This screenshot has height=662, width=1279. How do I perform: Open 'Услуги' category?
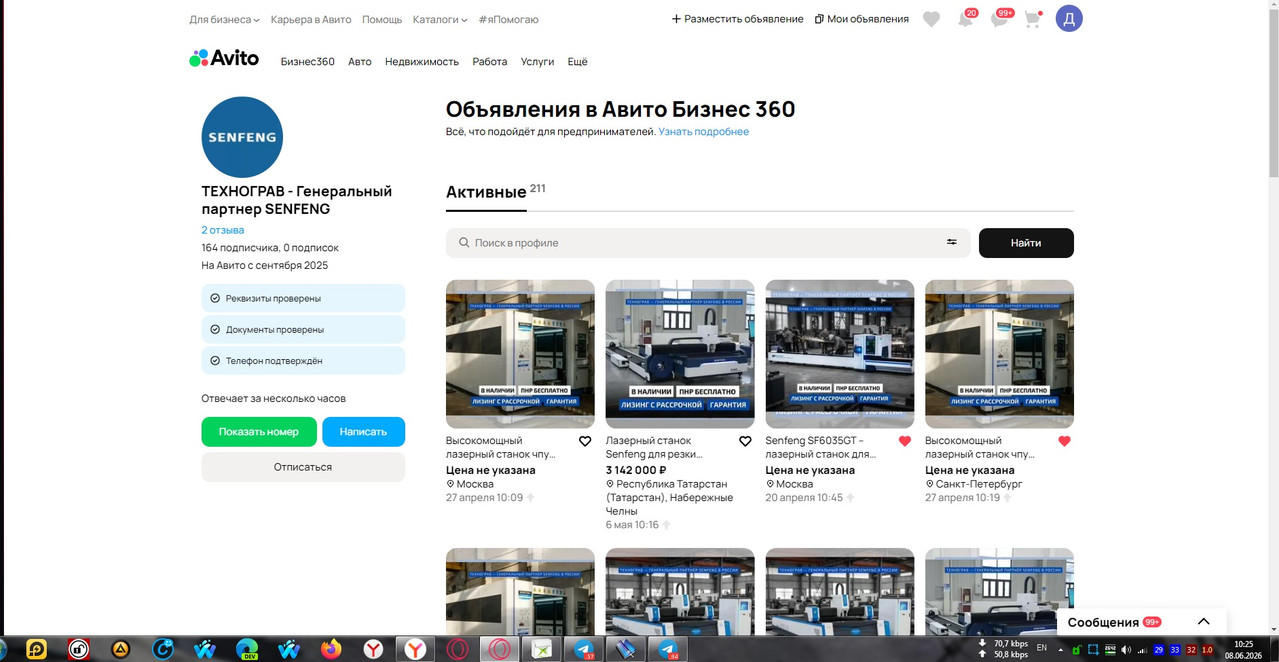click(x=537, y=61)
